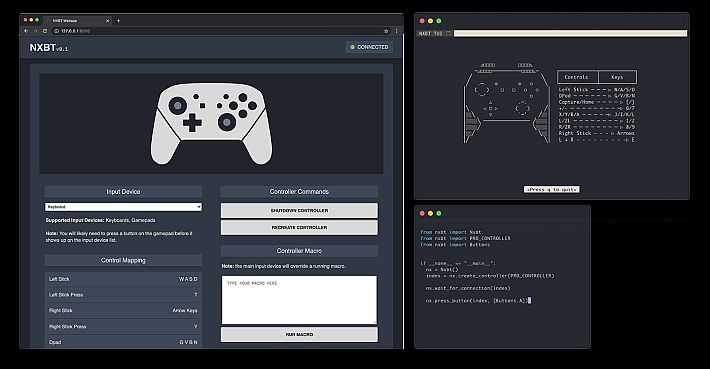Click the Controls header in the TUI window
710x369 pixels.
pyautogui.click(x=576, y=77)
